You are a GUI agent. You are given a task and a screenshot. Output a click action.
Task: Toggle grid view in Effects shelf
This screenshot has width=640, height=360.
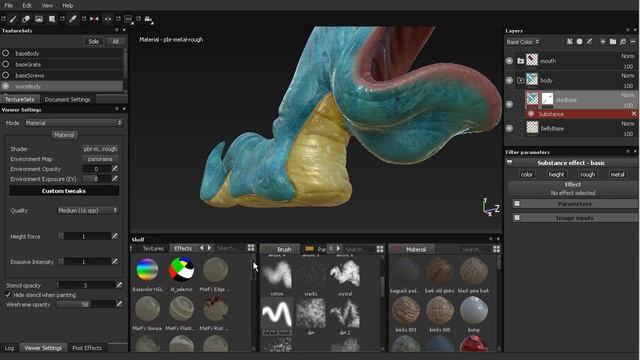(251, 248)
